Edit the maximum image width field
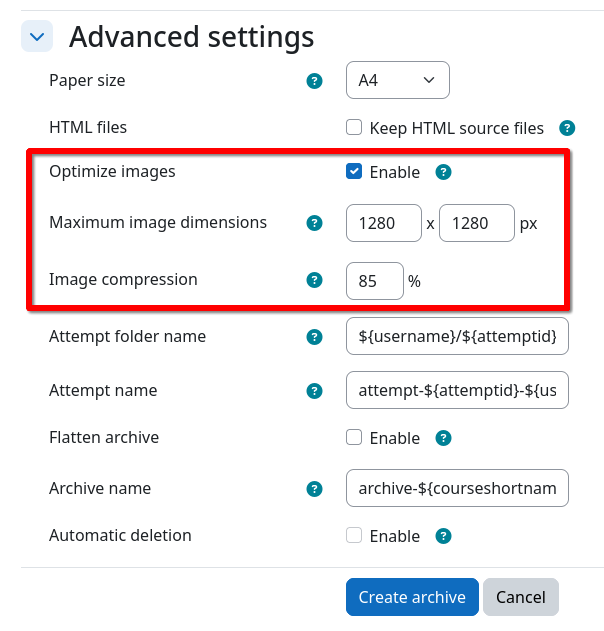Screen dimensions: 604x631 pos(383,223)
